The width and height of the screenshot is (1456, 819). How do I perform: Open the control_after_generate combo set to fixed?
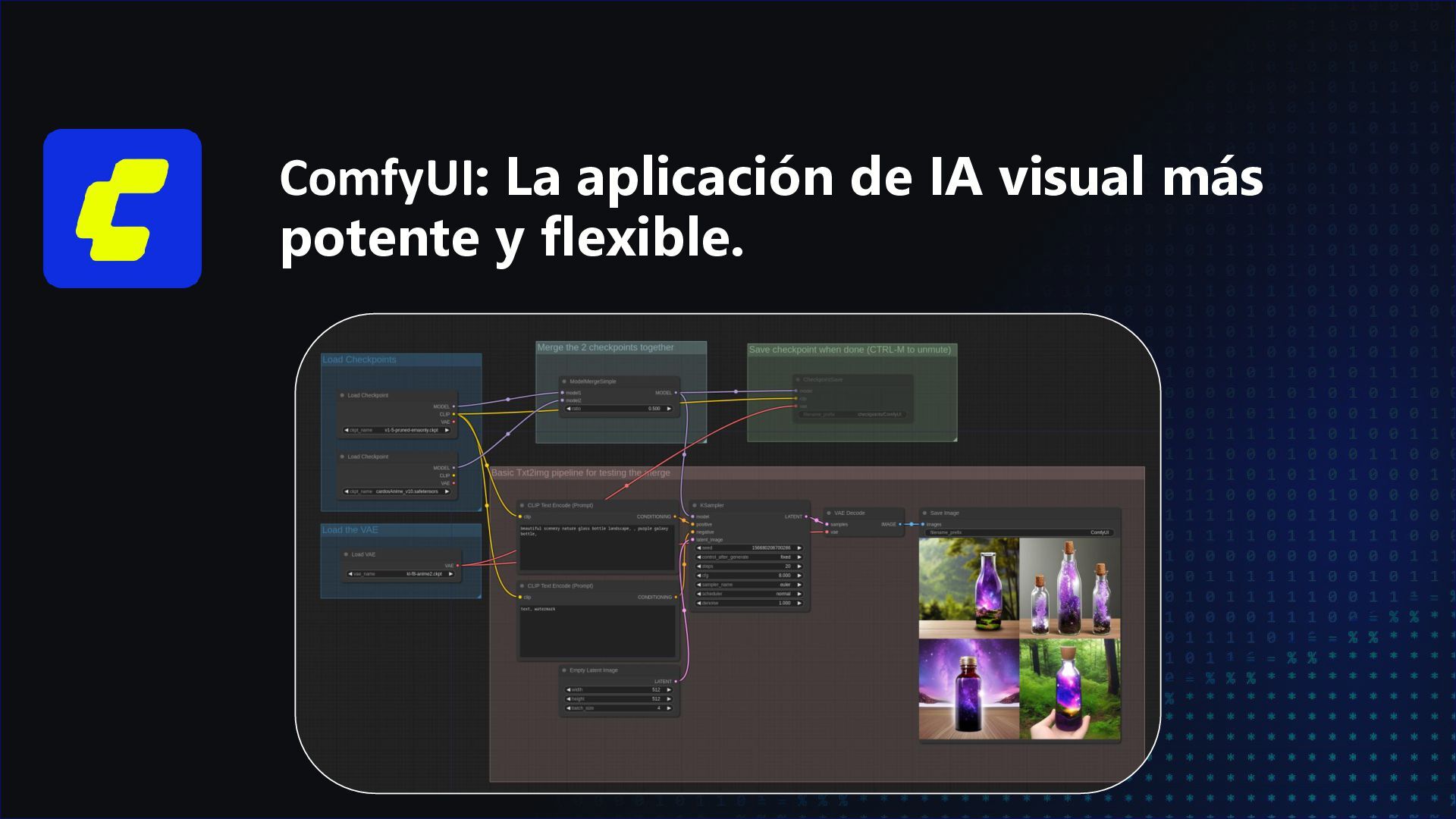tap(749, 557)
